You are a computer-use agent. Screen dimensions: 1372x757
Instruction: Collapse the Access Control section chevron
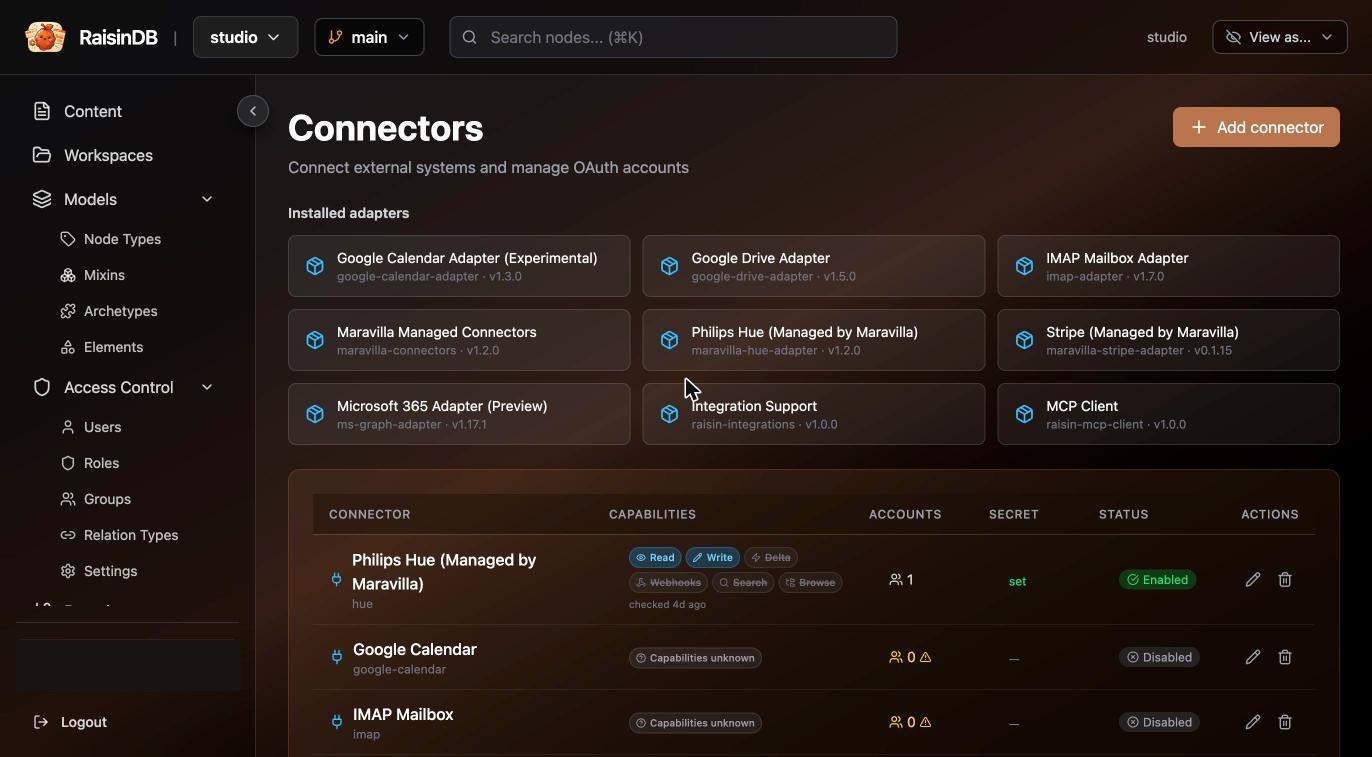coord(207,387)
